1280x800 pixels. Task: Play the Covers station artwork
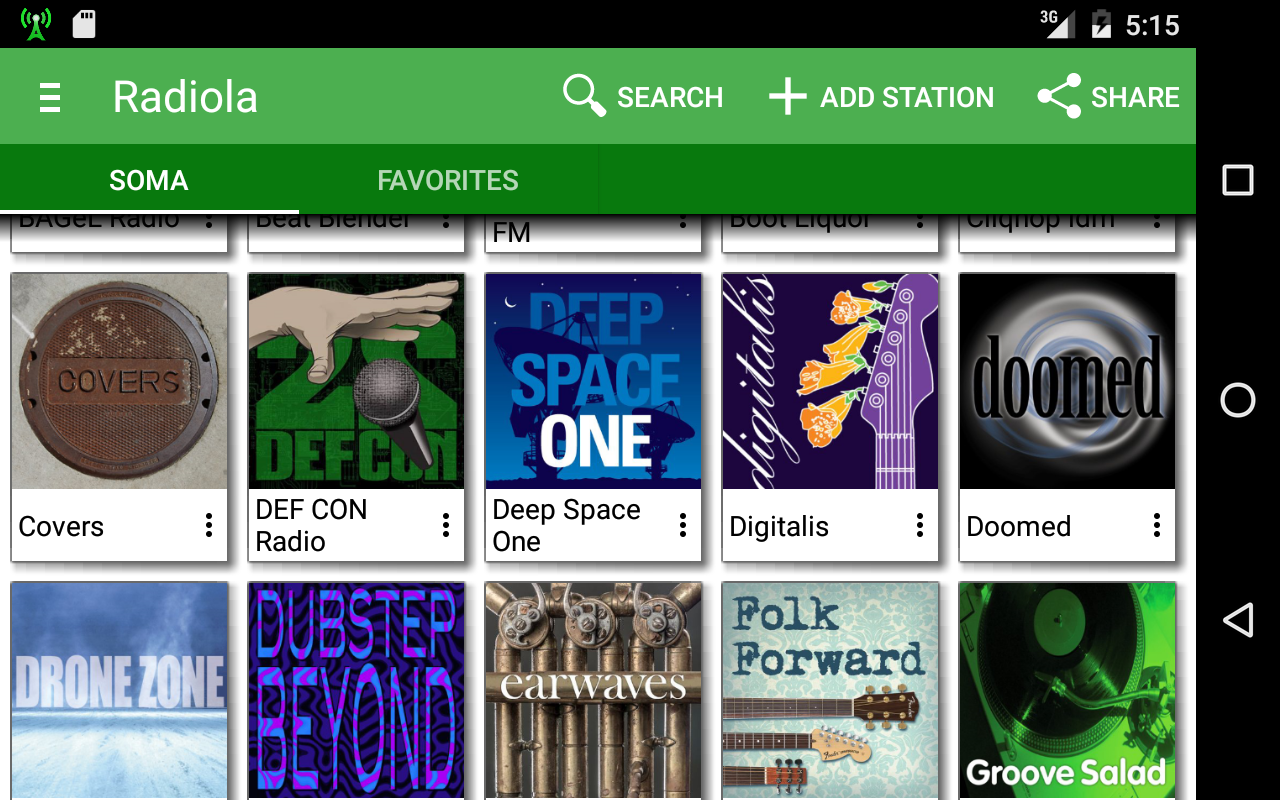point(119,381)
